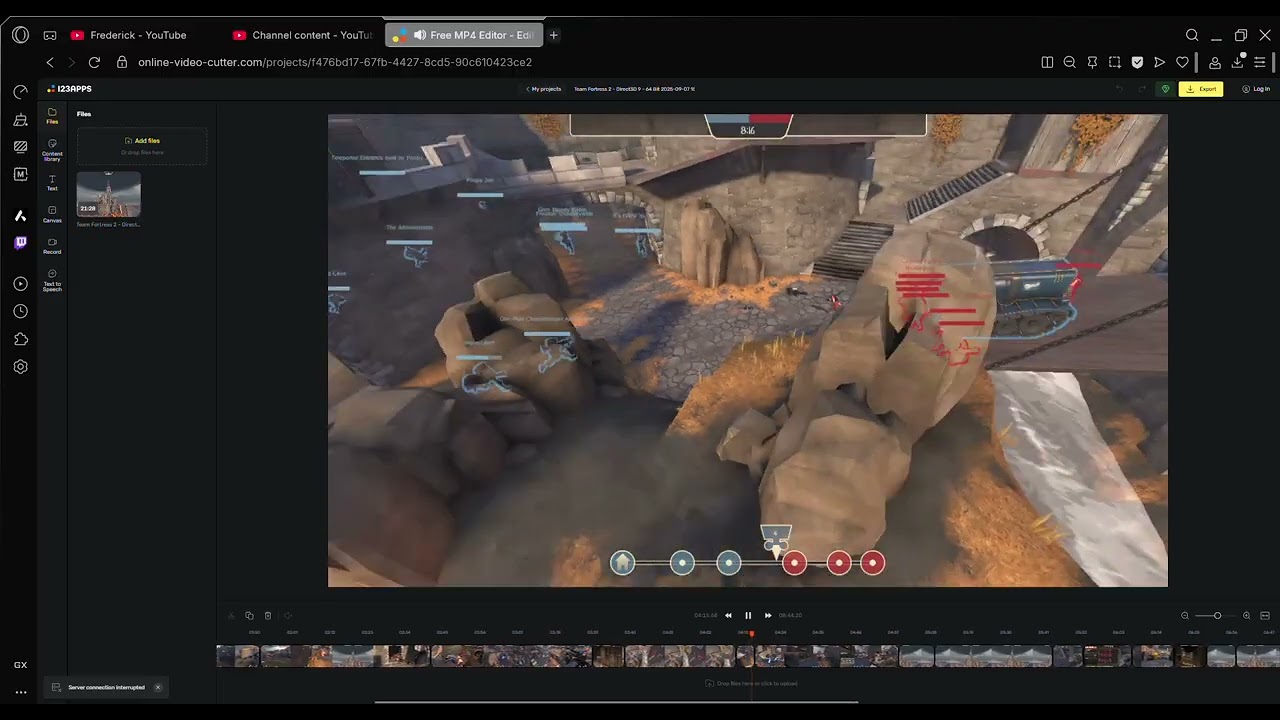Open the Text tool panel
The width and height of the screenshot is (1280, 720).
[x=52, y=183]
